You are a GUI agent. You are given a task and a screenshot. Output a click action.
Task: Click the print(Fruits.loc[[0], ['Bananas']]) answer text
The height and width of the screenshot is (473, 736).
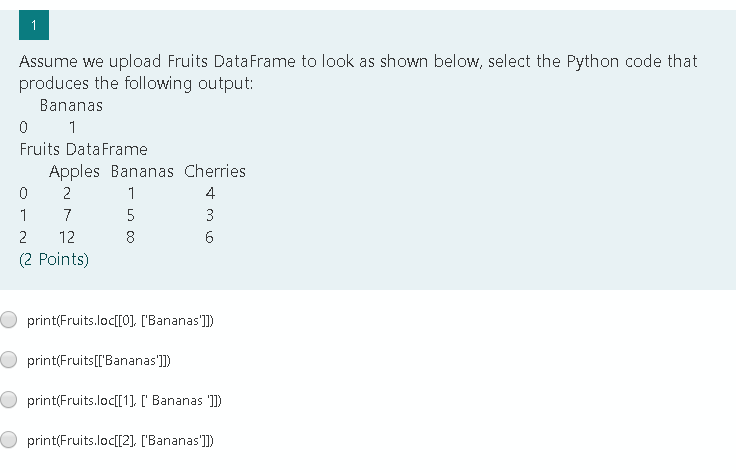[x=119, y=321]
